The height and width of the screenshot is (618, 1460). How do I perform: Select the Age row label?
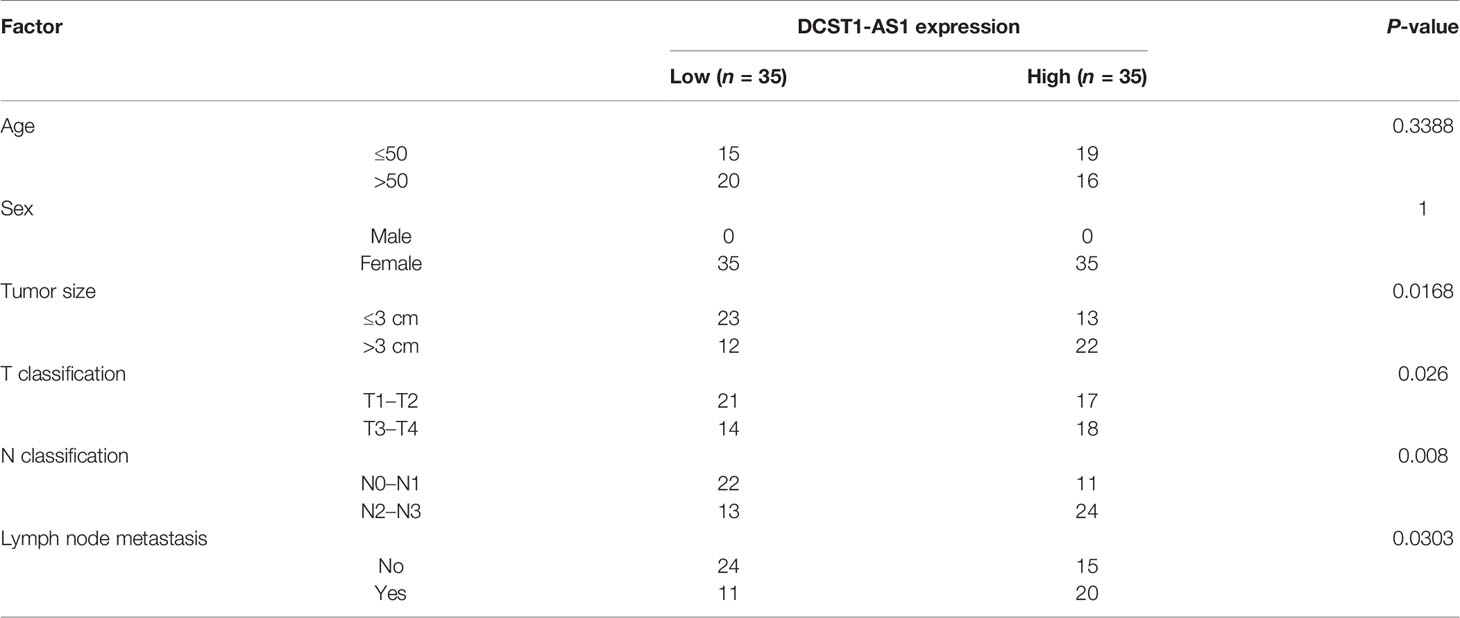click(16, 128)
